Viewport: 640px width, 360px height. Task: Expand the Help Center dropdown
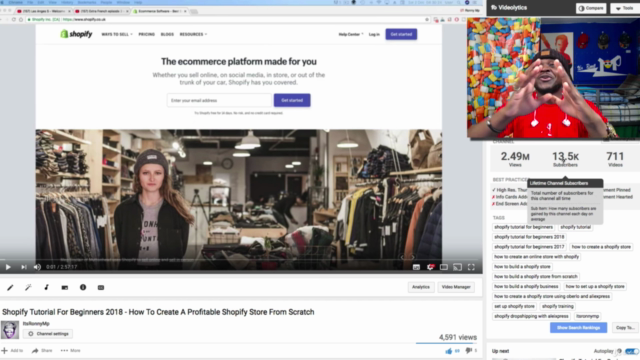pyautogui.click(x=351, y=34)
